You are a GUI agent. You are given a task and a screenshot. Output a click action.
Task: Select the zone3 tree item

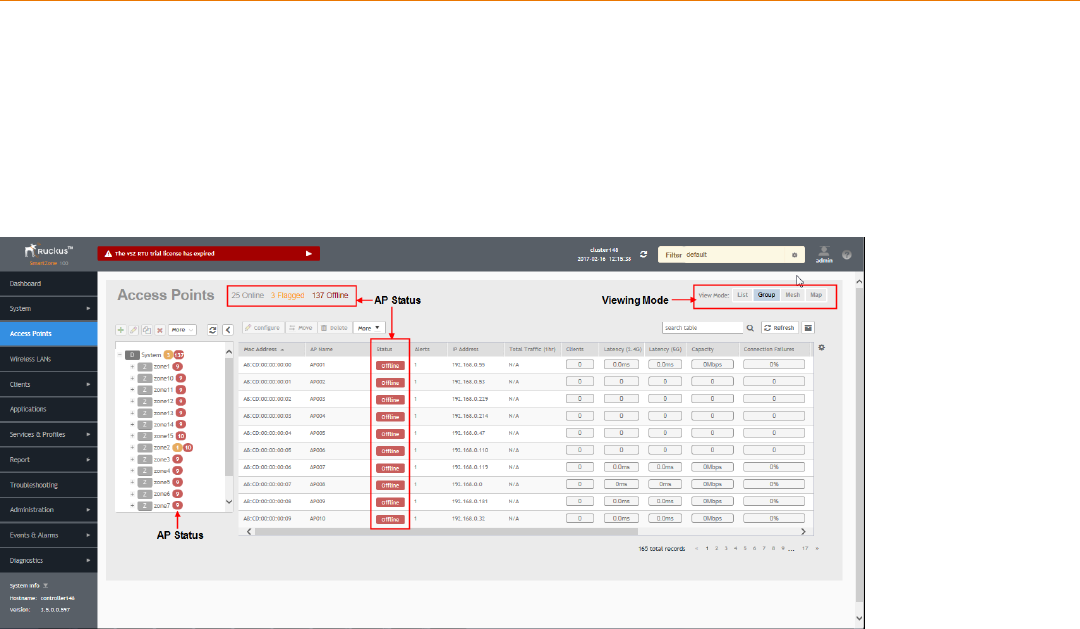[x=162, y=460]
